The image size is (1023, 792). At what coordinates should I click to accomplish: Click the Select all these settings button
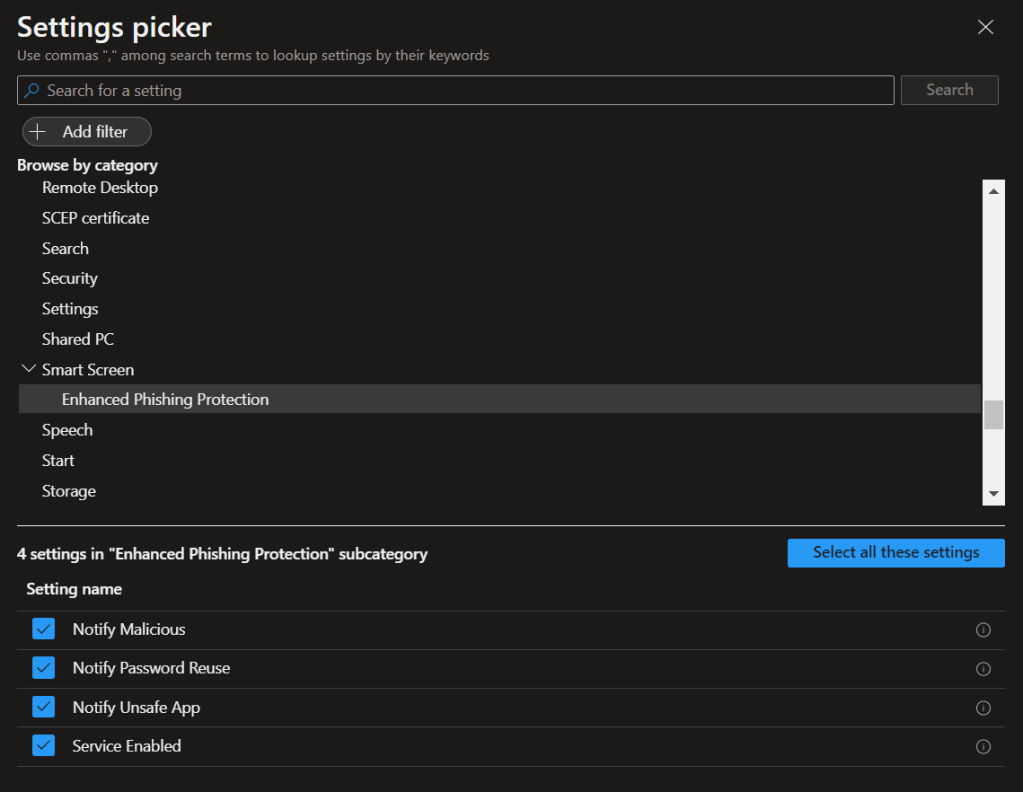pyautogui.click(x=895, y=552)
